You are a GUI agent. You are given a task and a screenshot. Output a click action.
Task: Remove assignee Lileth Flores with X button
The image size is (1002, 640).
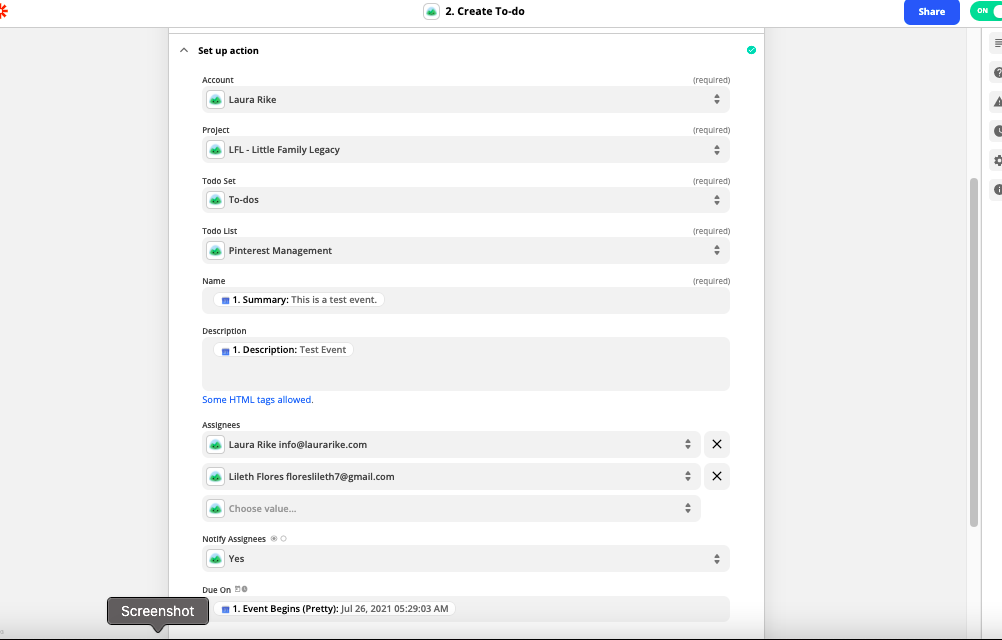717,476
